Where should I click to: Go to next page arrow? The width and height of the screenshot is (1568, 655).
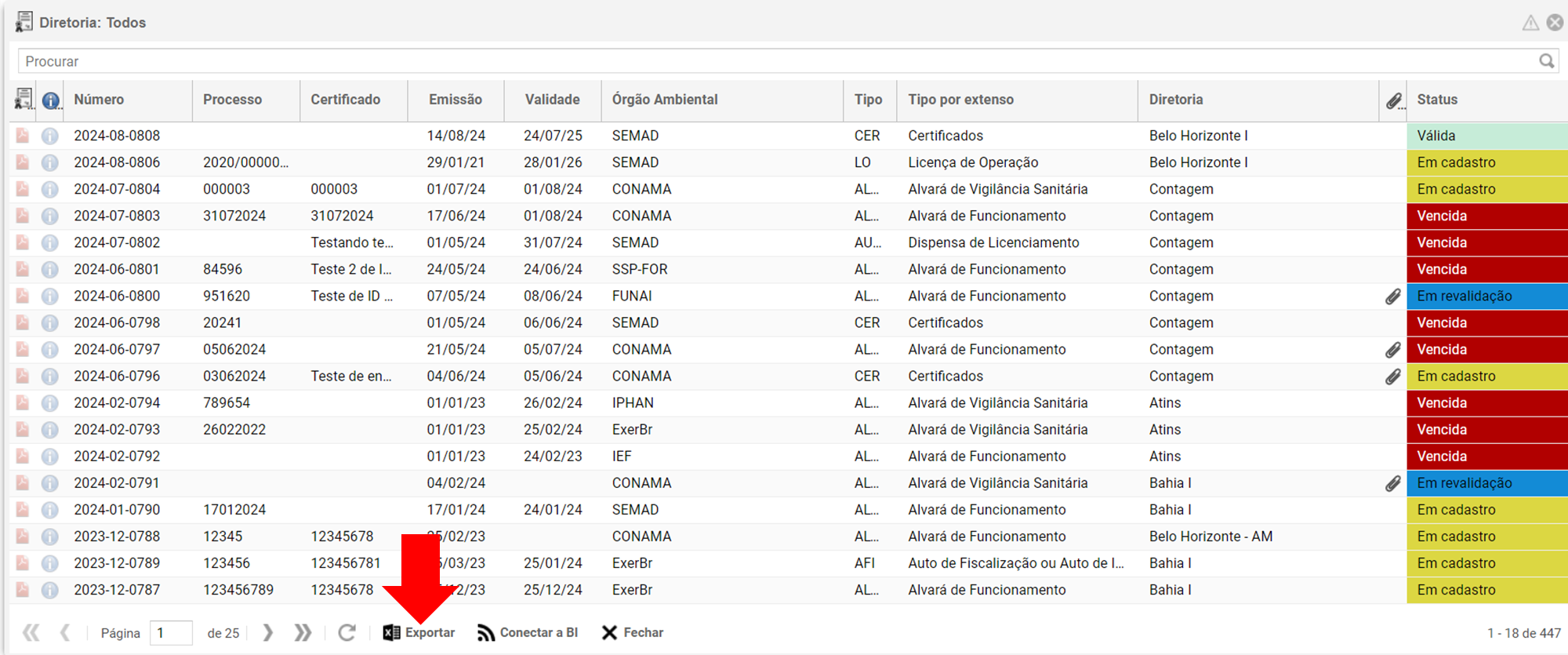coord(268,632)
